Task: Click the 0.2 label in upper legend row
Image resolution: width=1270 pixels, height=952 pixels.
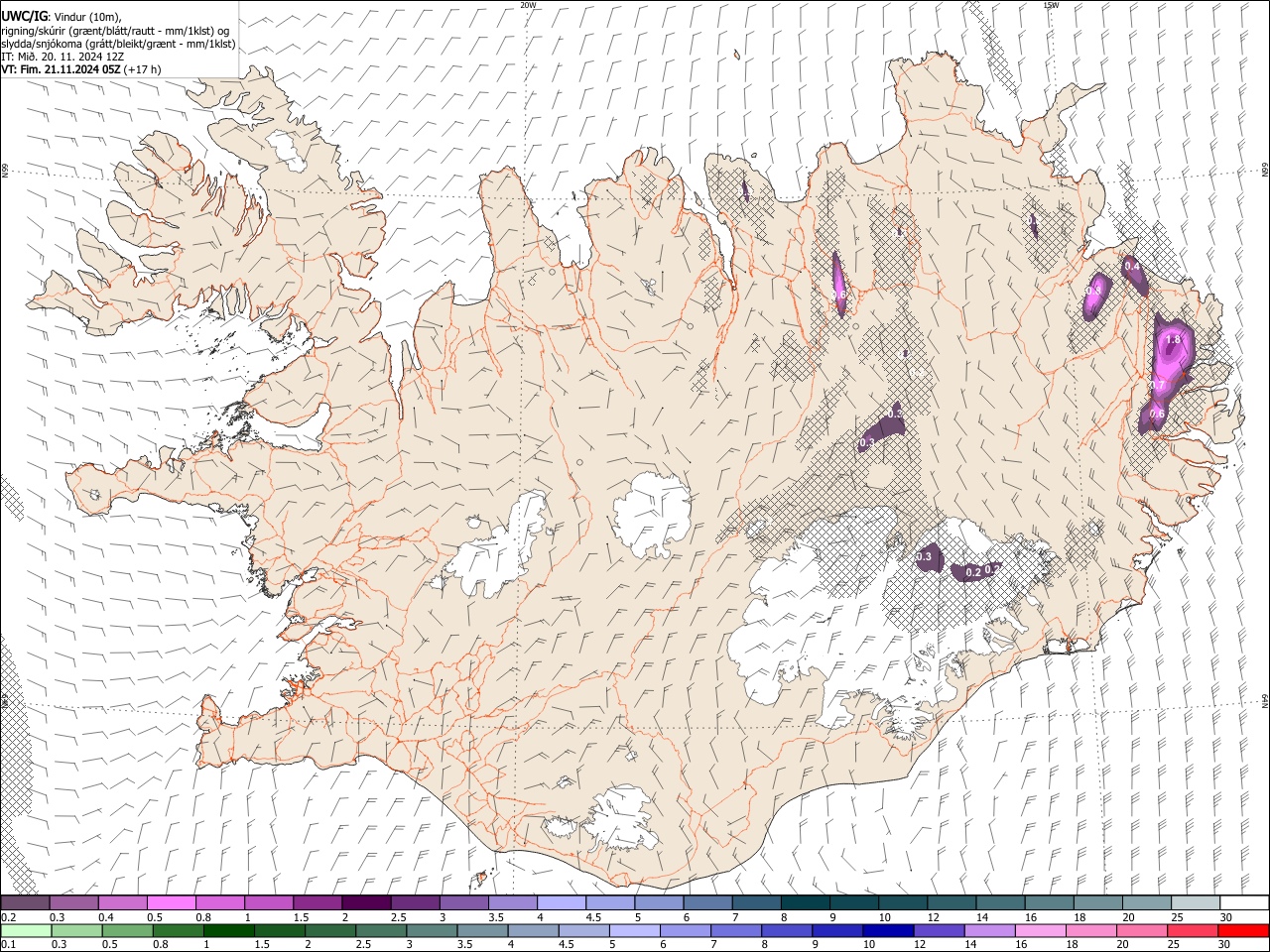Action: [x=8, y=917]
